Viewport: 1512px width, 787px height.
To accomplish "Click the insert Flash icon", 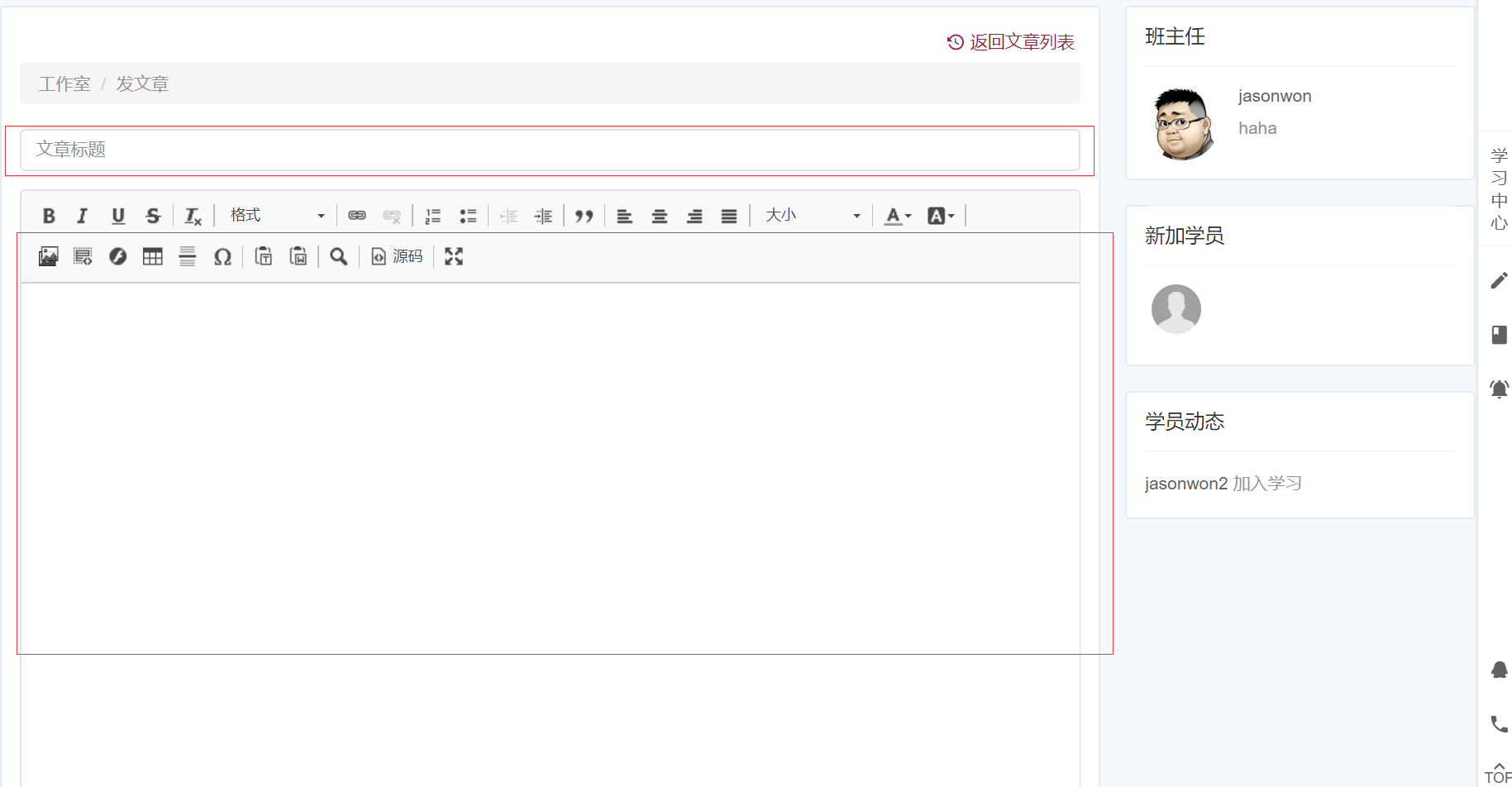I will 118,256.
